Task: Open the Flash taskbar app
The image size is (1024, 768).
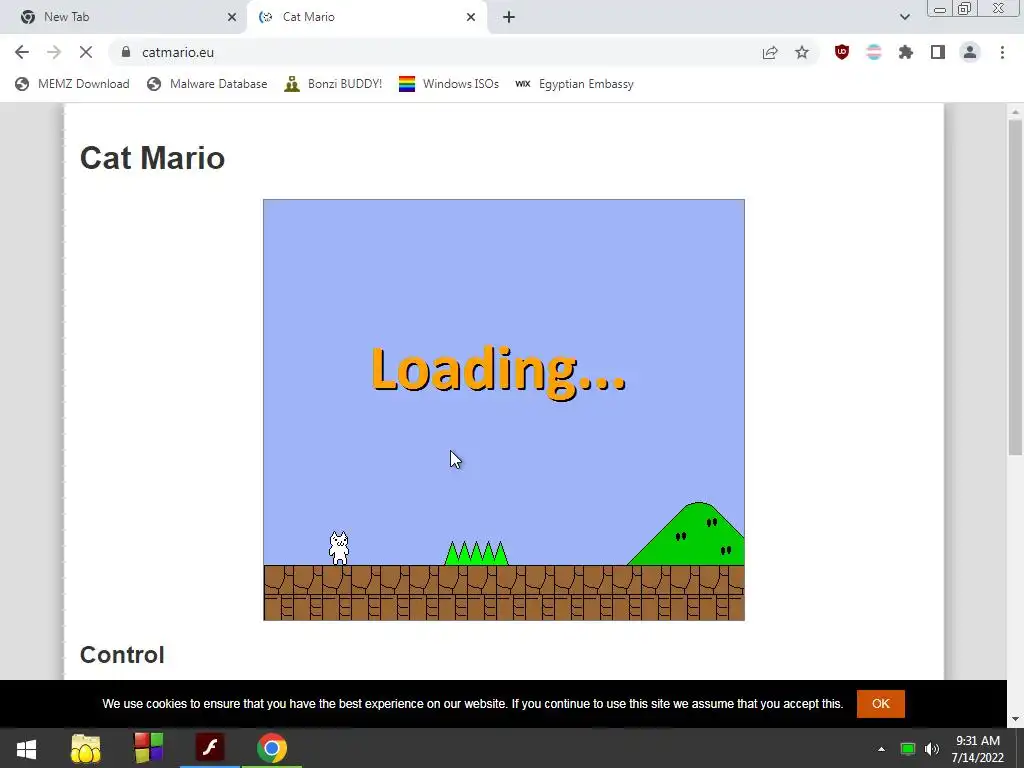Action: click(210, 748)
